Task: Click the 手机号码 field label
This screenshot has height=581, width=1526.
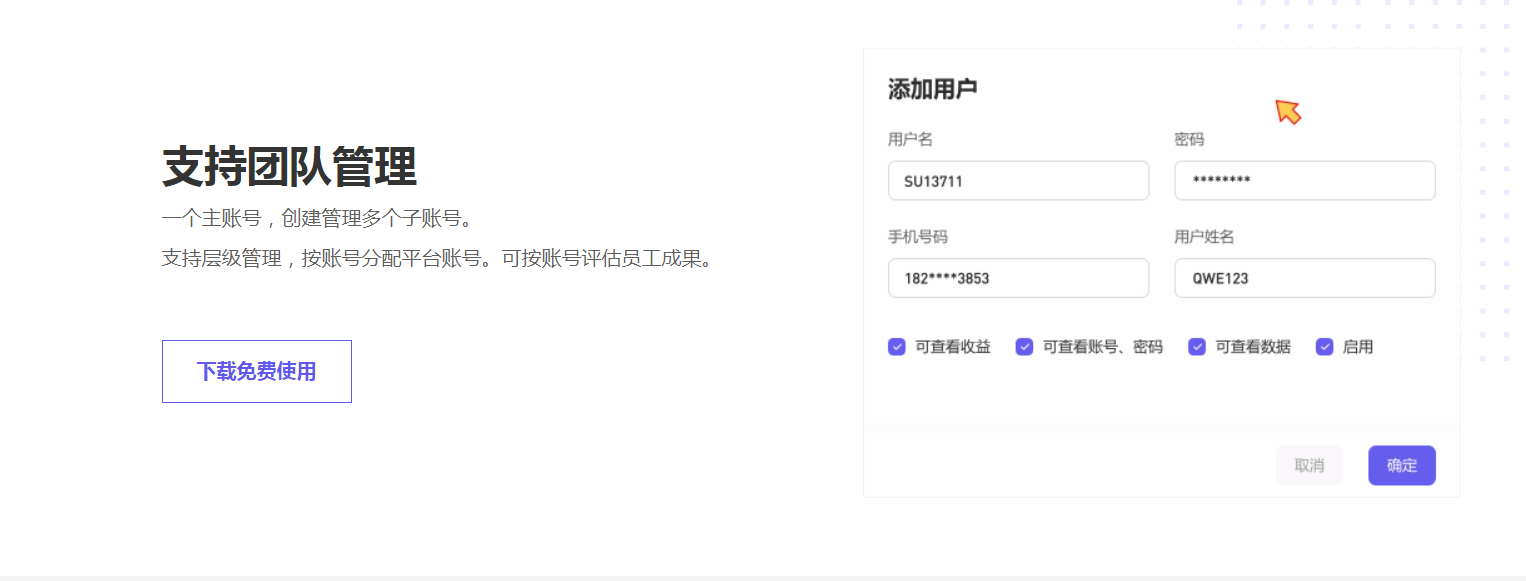Action: click(919, 237)
